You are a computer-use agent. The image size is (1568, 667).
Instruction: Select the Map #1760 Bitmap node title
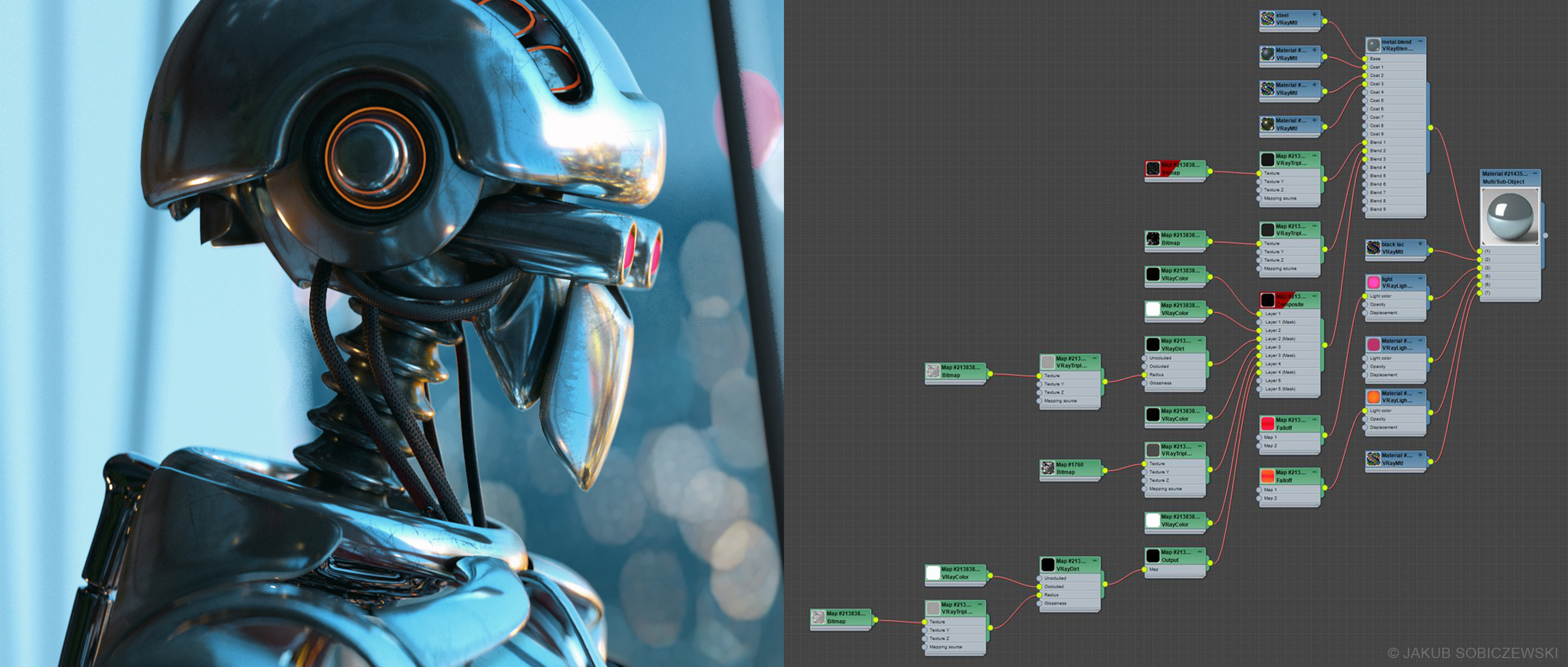click(1069, 464)
